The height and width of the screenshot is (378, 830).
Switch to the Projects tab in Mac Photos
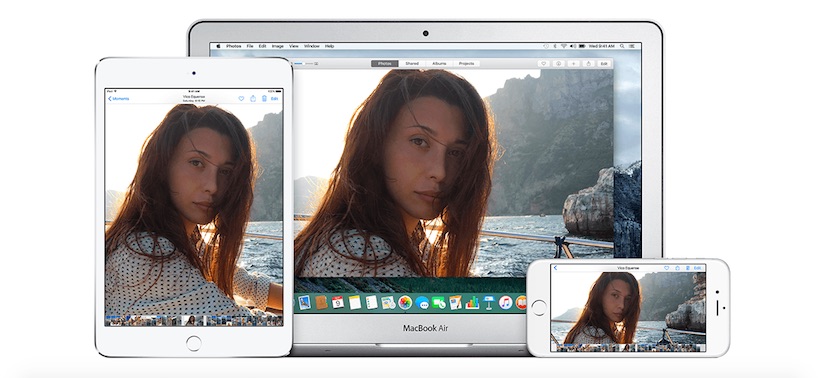[466, 64]
